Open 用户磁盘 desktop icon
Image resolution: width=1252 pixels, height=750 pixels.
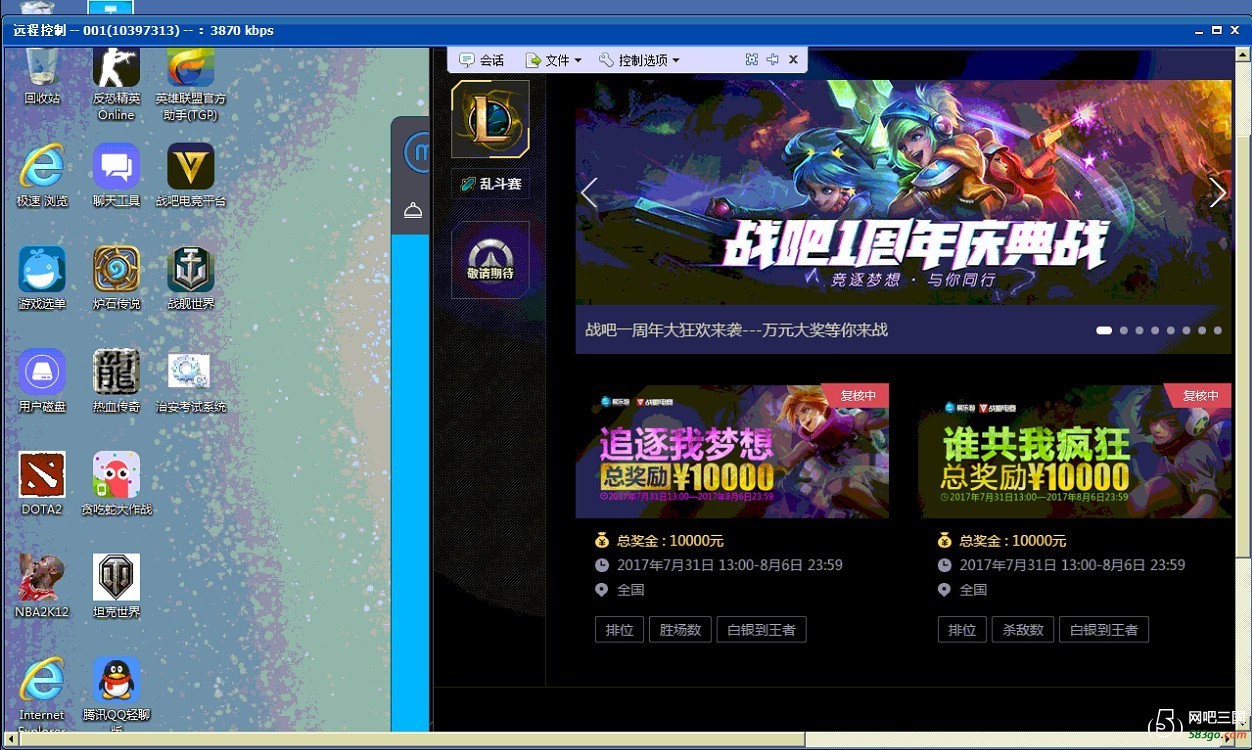(42, 381)
